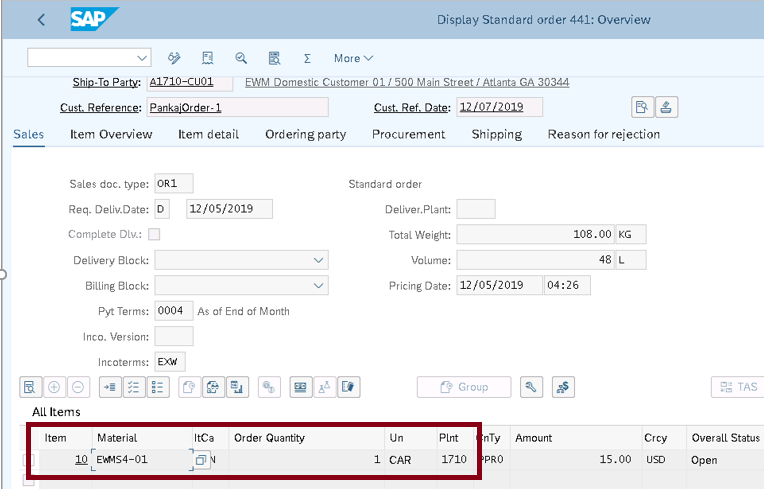Switch to the Item Overview tab
Image resolution: width=764 pixels, height=489 pixels.
[x=111, y=134]
